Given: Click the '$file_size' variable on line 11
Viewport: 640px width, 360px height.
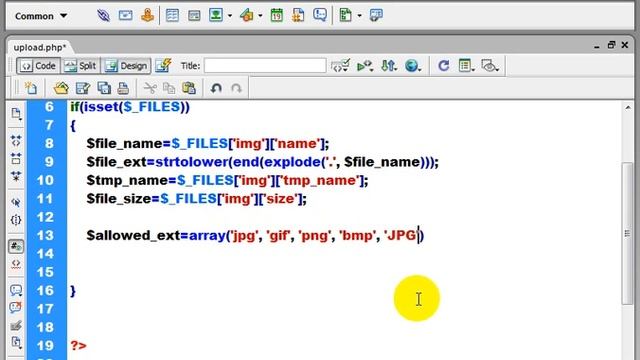Looking at the screenshot, I should (119, 199).
